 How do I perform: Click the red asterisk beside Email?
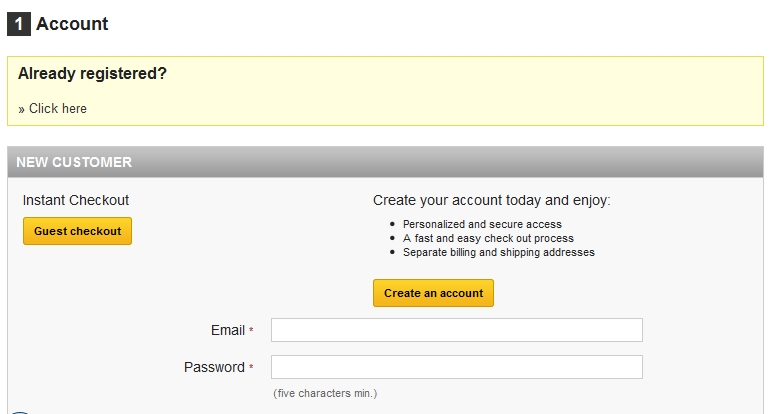click(251, 331)
